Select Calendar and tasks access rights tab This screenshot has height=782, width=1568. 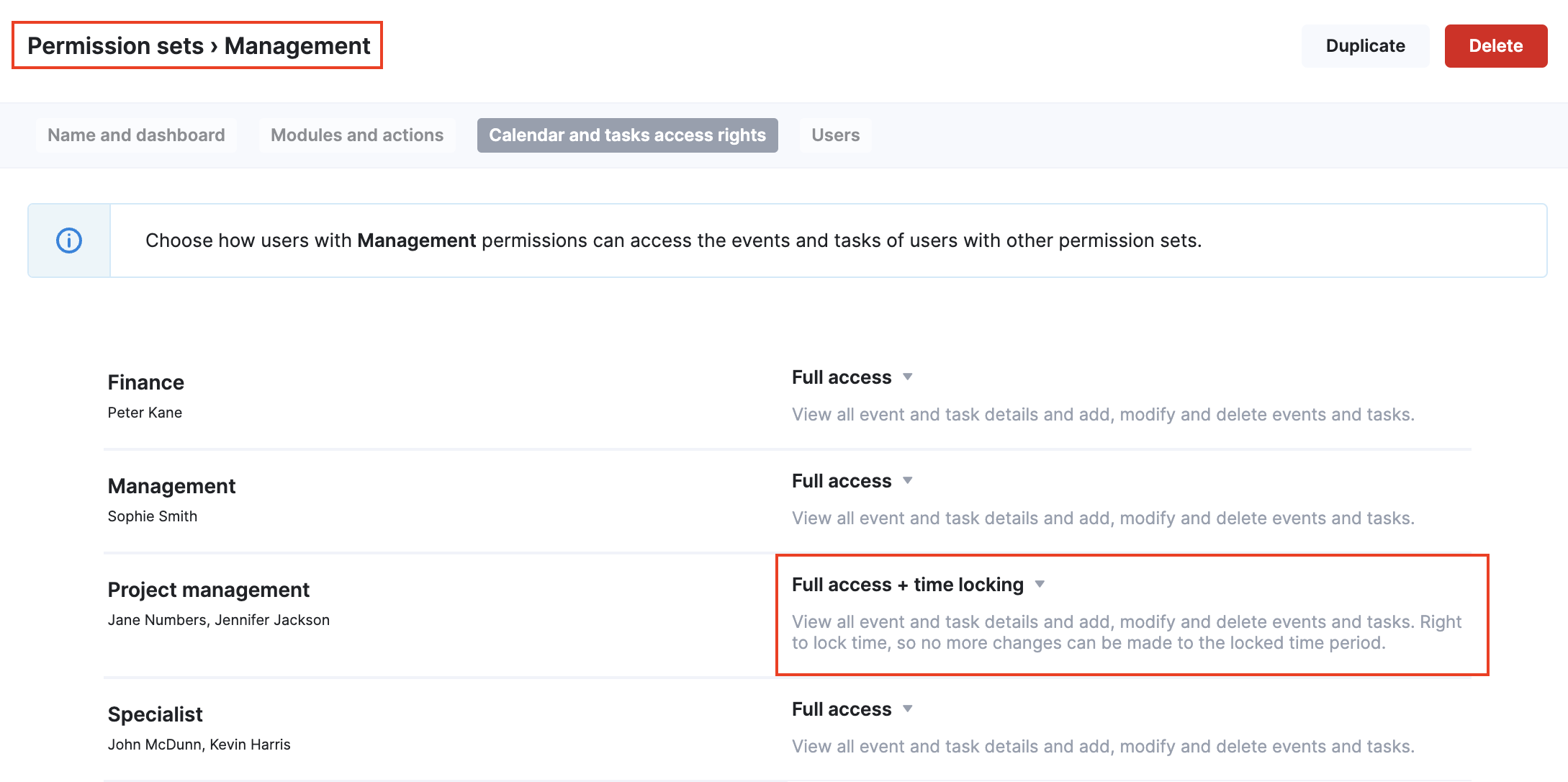pos(627,135)
